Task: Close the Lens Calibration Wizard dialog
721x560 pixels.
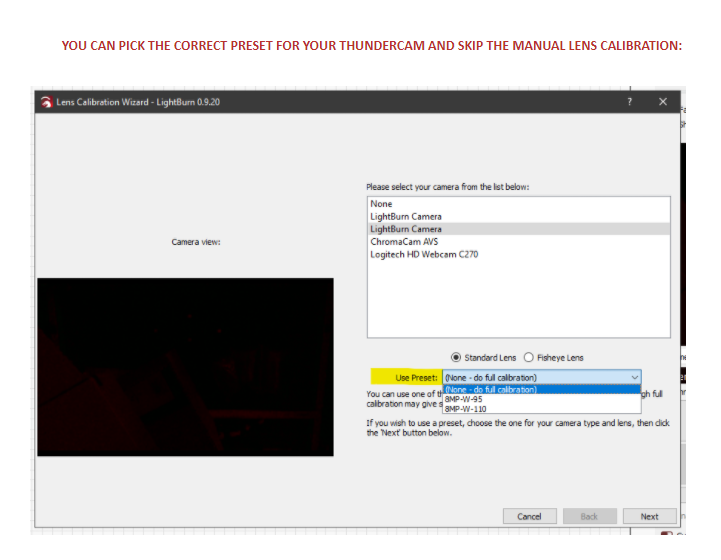Action: 663,102
